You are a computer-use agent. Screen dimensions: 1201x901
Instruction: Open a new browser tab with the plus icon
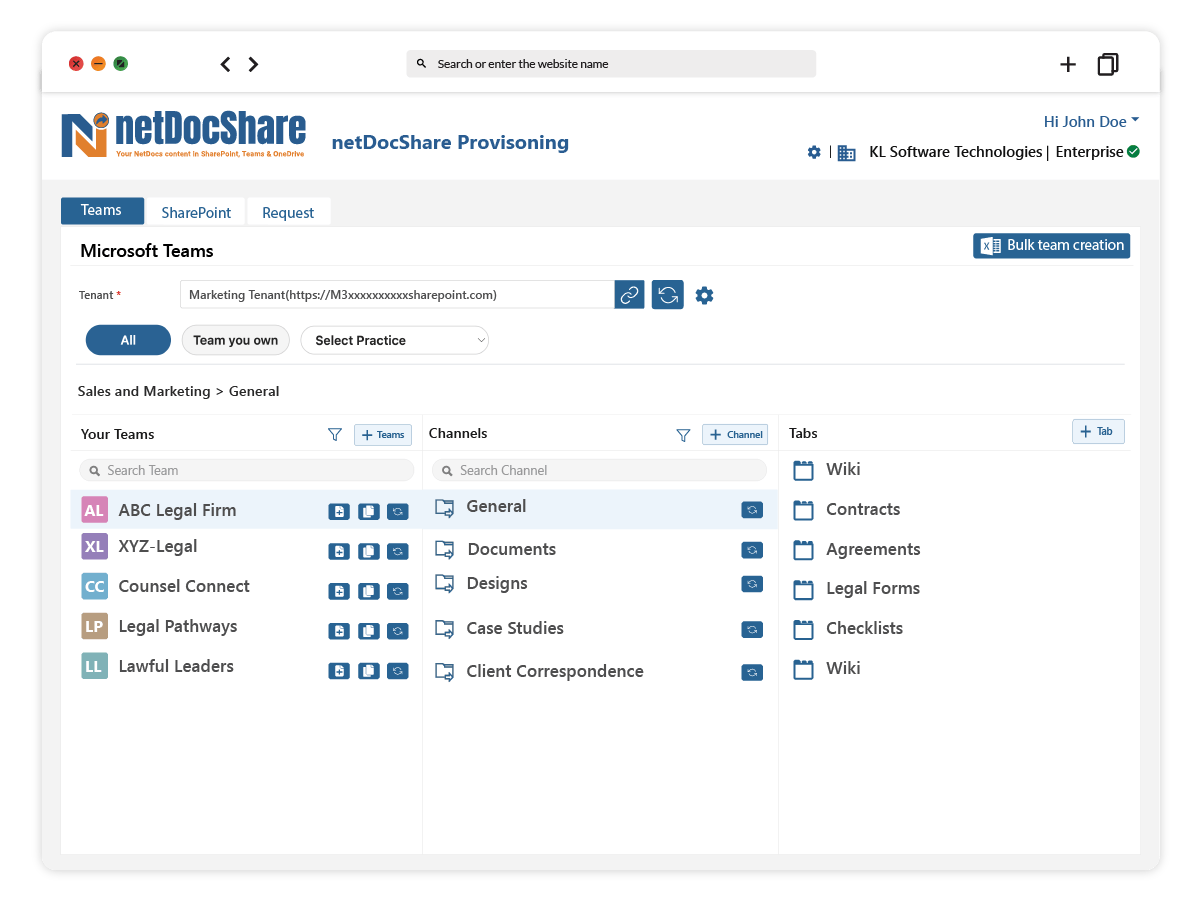1068,64
